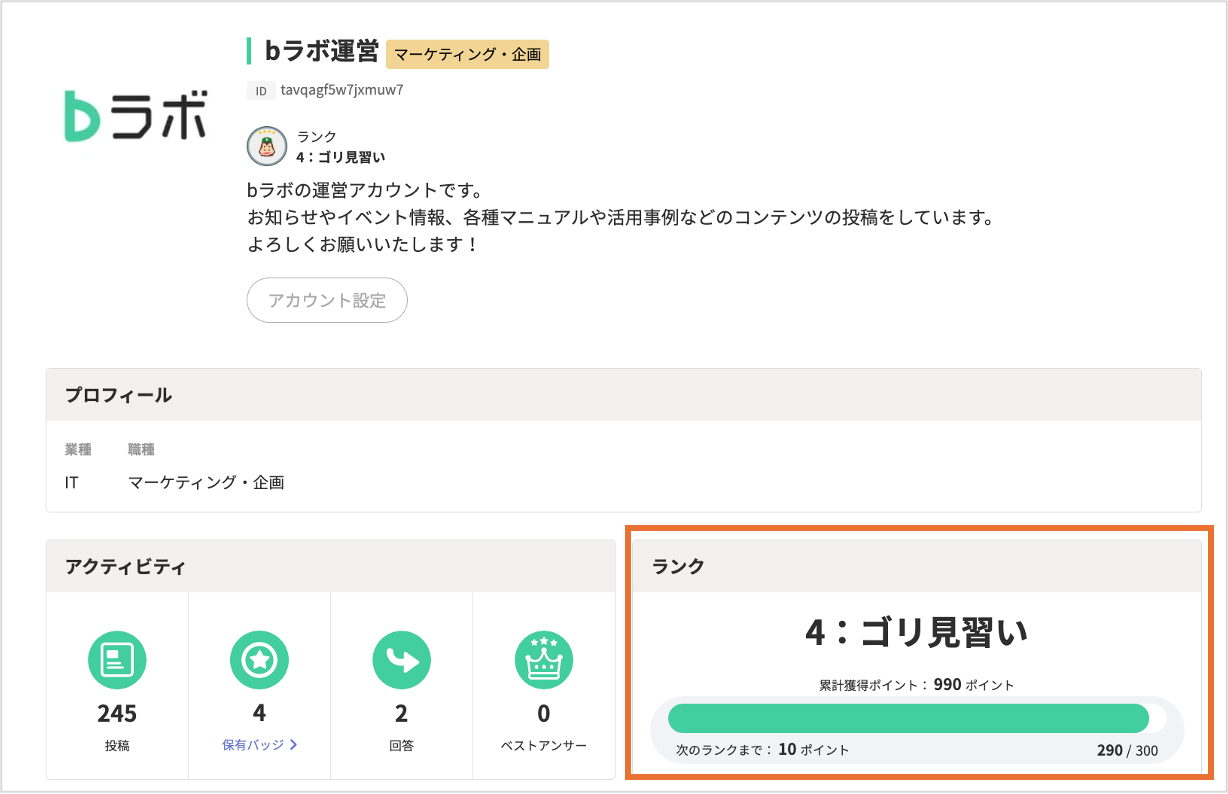Click the green rank progress bar

click(x=908, y=718)
